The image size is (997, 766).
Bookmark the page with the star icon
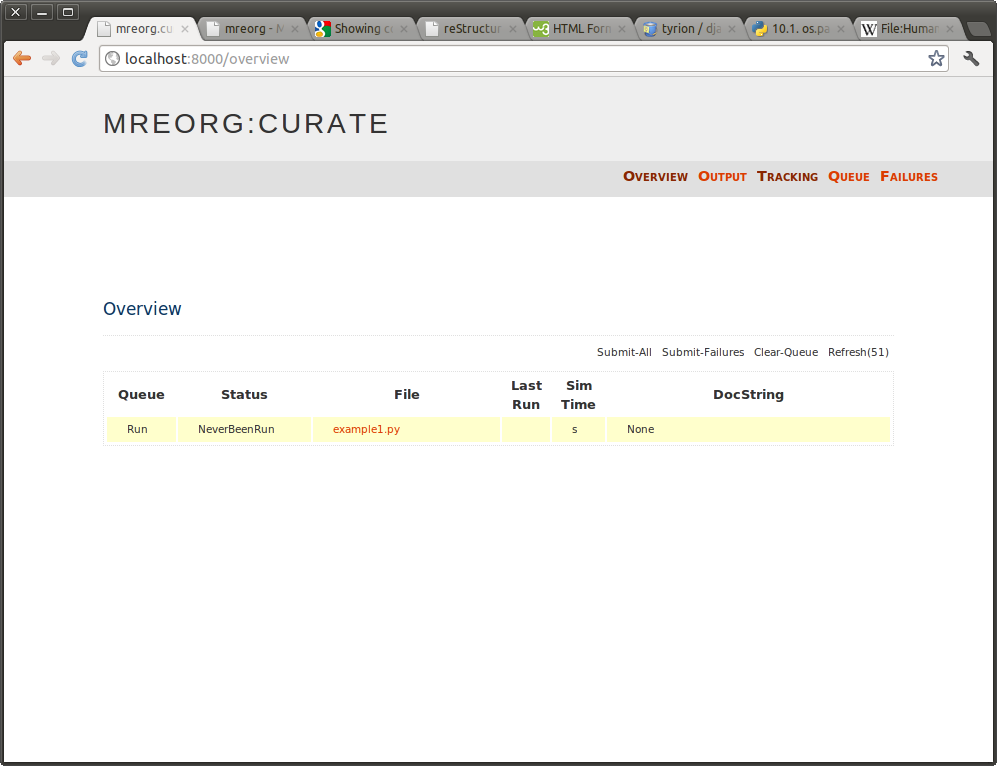pos(936,58)
